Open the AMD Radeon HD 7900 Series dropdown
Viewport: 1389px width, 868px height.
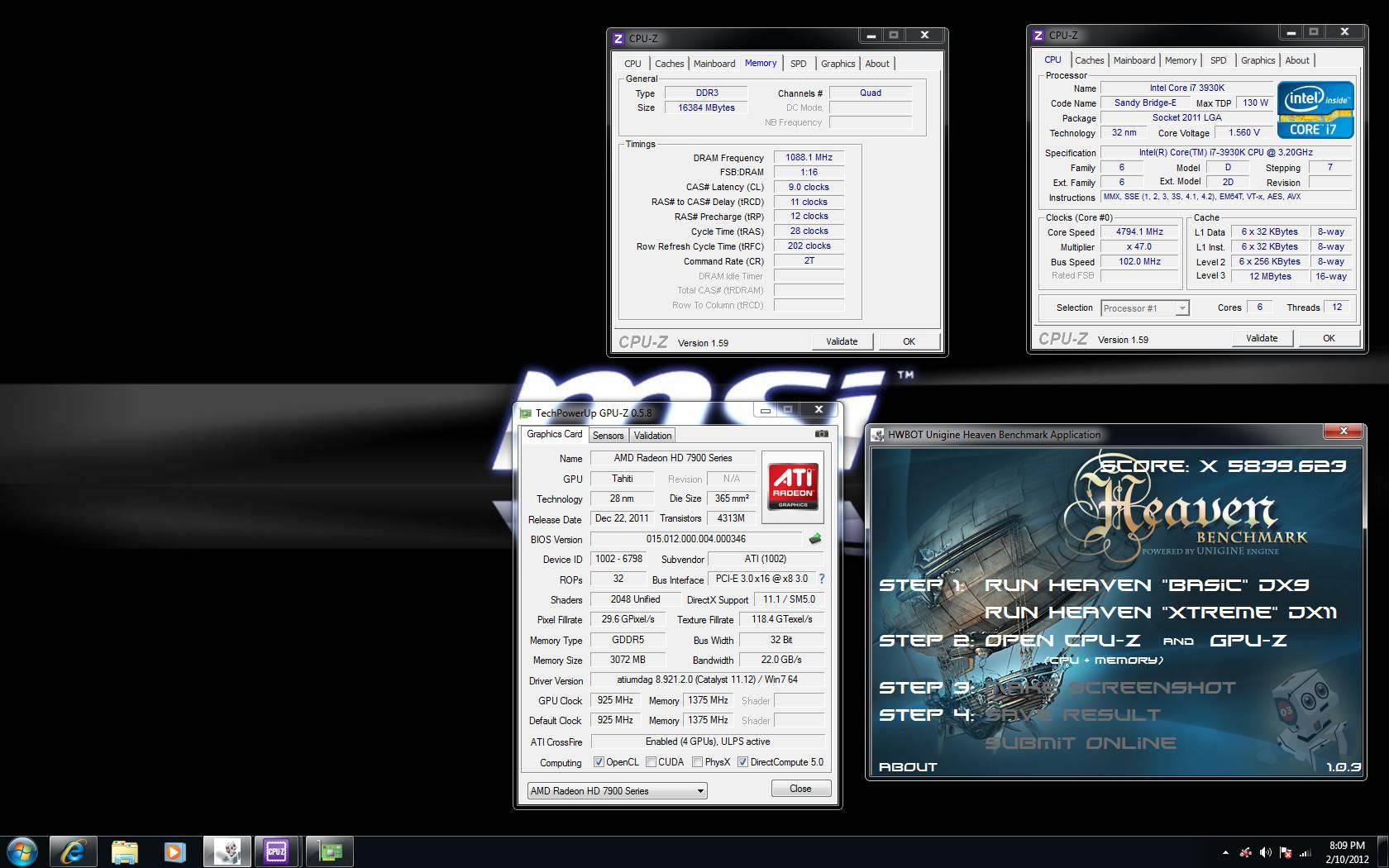point(617,790)
